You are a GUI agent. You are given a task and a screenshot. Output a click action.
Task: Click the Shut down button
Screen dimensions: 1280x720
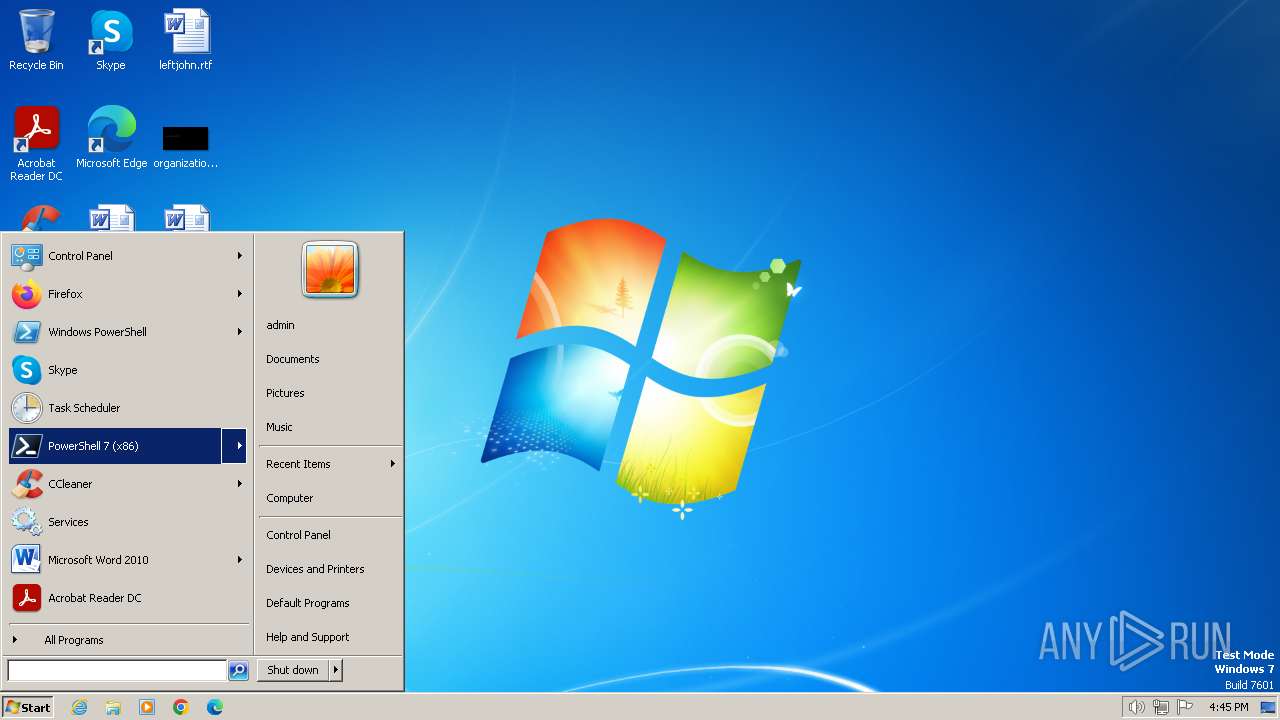[293, 670]
